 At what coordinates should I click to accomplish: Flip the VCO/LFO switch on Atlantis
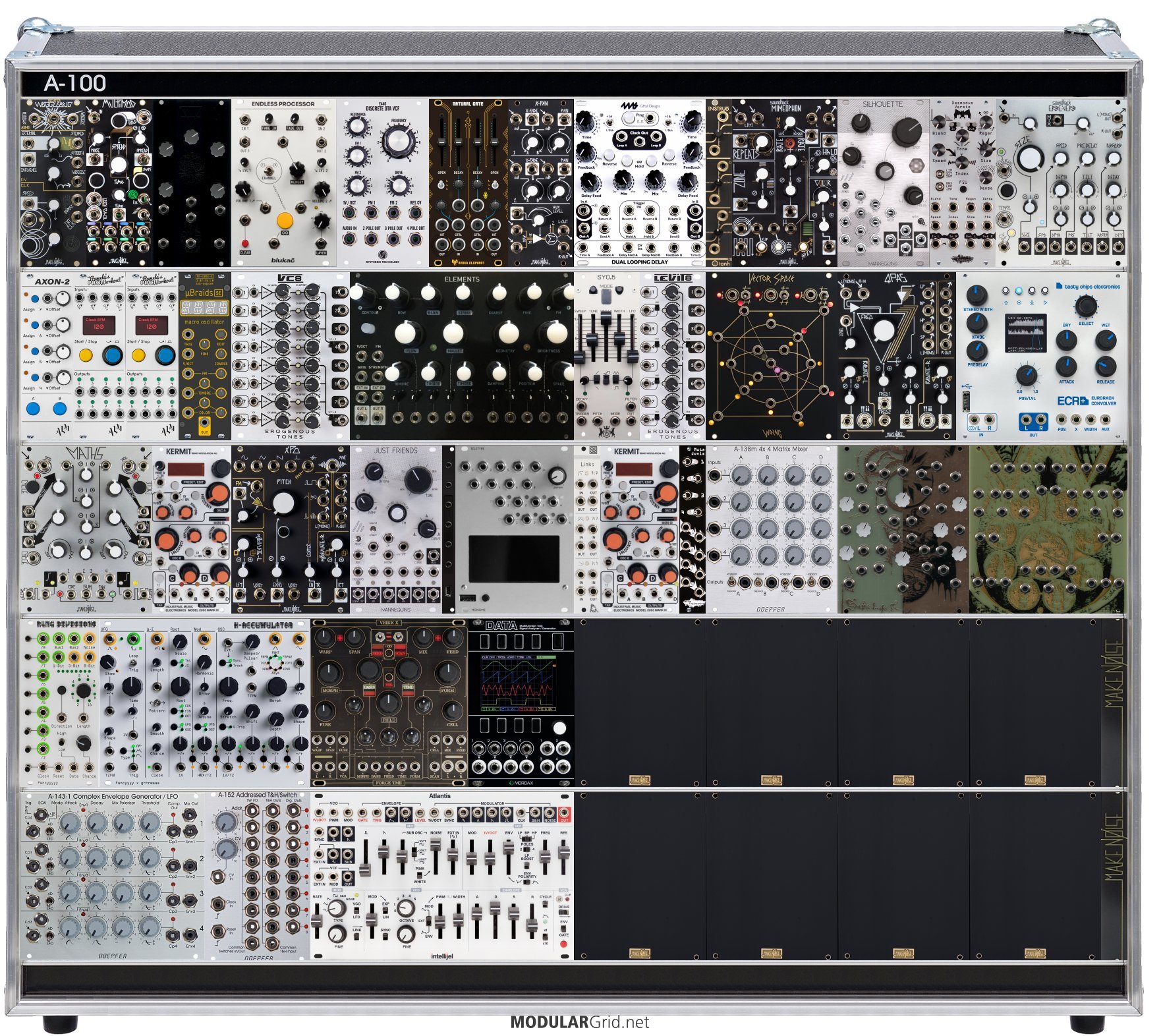[x=356, y=909]
